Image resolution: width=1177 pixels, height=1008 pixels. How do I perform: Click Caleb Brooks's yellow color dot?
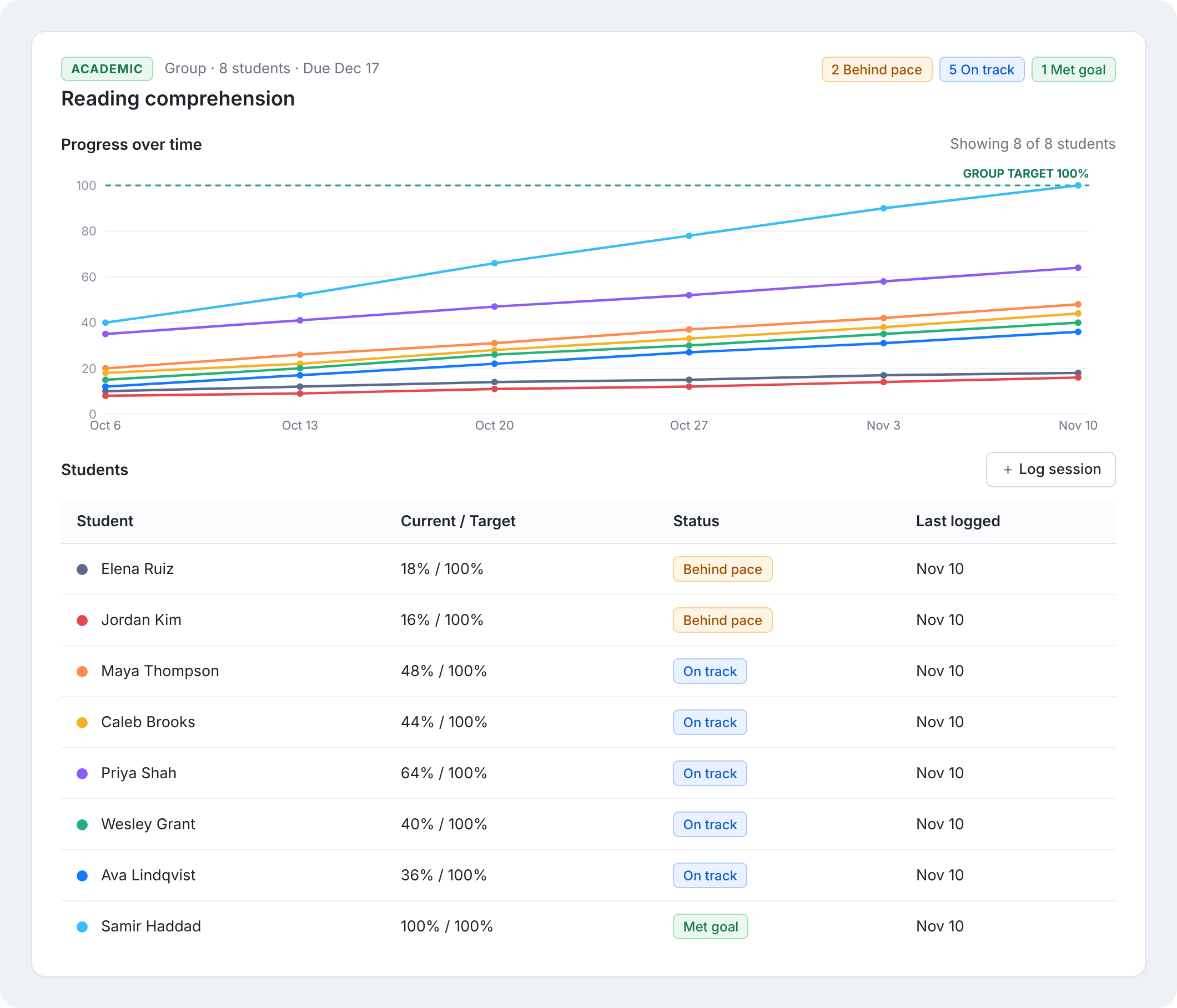coord(82,722)
